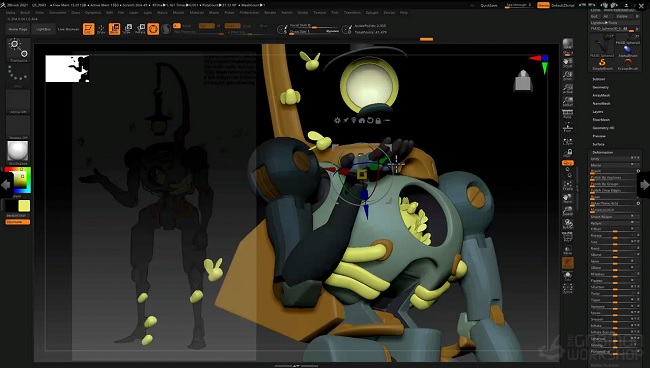The height and width of the screenshot is (368, 650).
Task: Toggle PolyF line fill display
Action: 568,237
